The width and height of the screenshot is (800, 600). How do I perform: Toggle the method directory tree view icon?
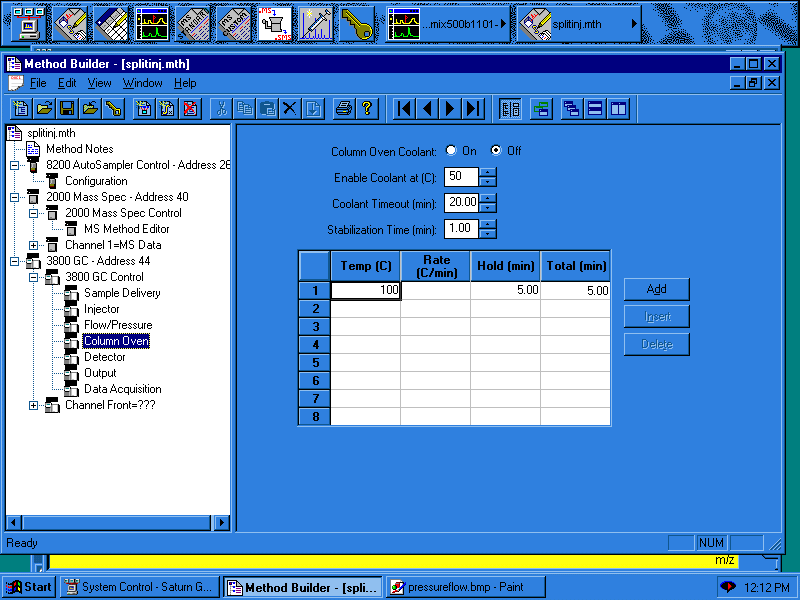[x=510, y=109]
